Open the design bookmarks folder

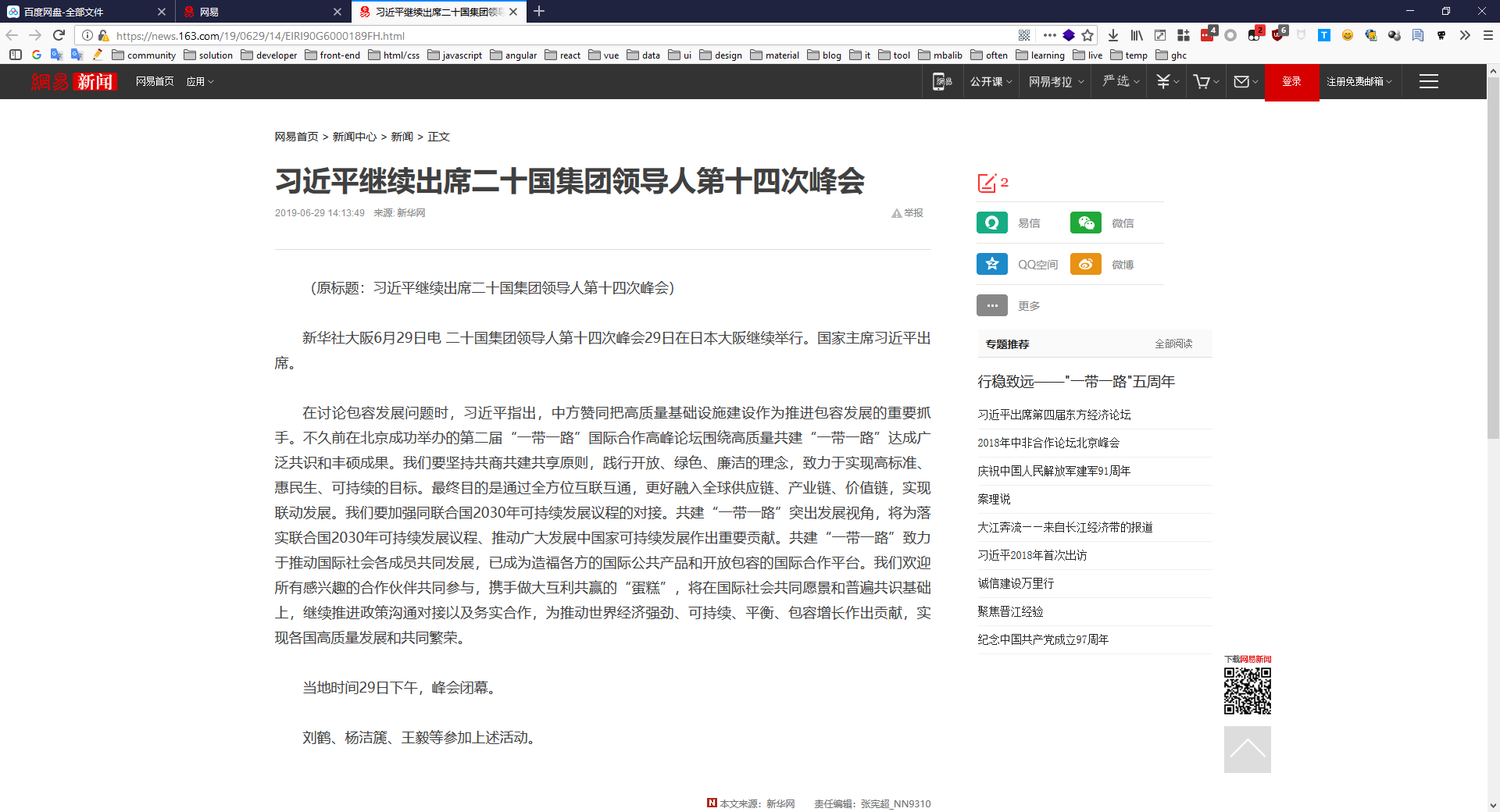(x=720, y=55)
